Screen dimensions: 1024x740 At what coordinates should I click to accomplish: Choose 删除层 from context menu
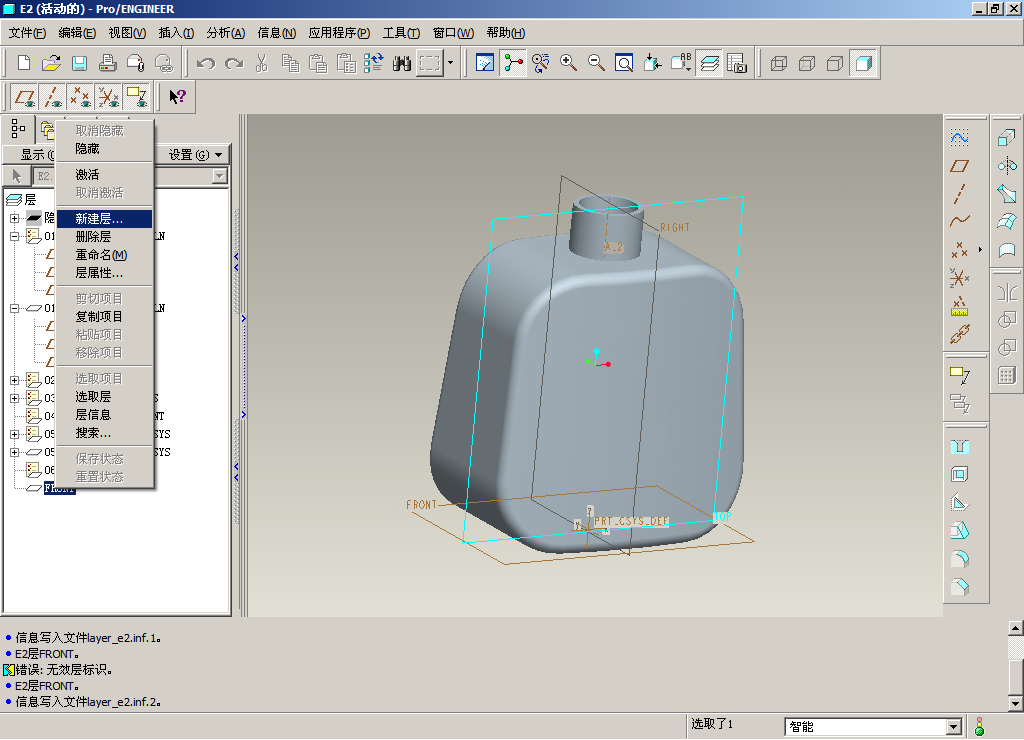104,236
